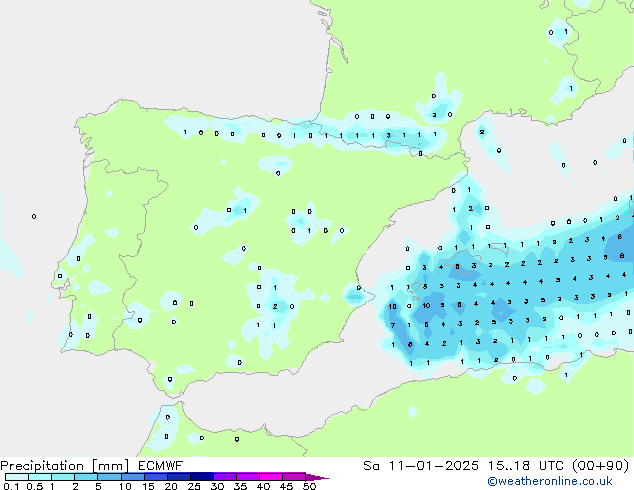This screenshot has height=490, width=634.
Task: Click the small rain patch on Spain's east coast
Action: [x=356, y=292]
